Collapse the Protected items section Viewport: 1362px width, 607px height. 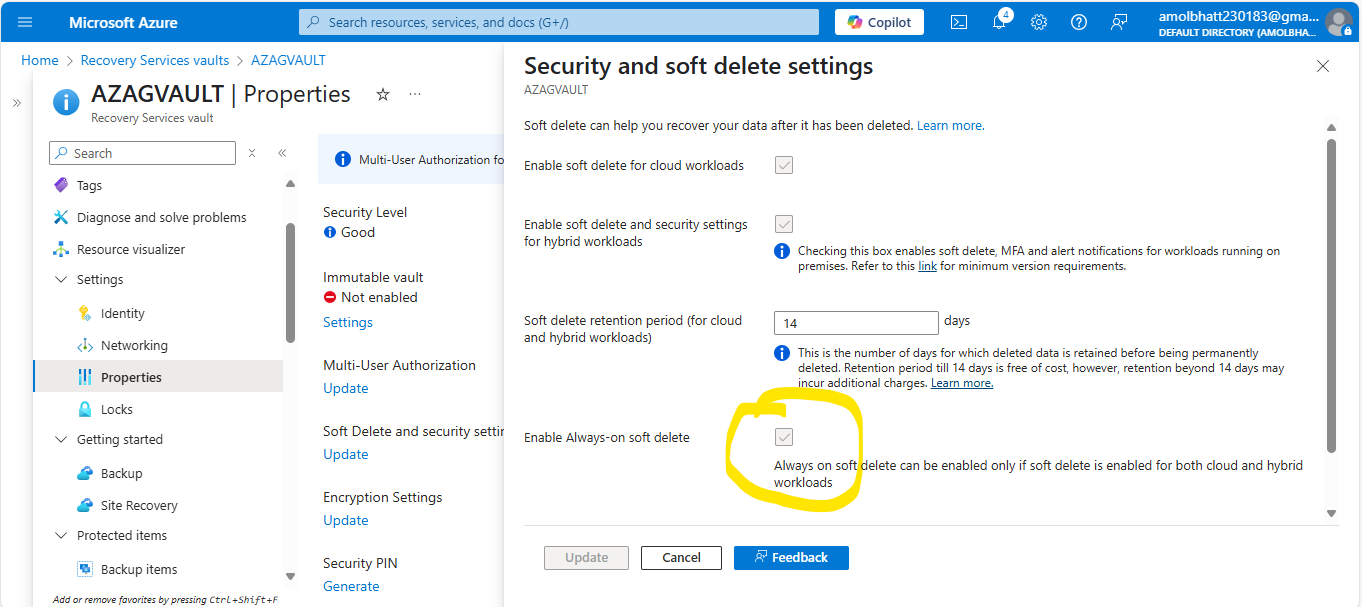(x=60, y=535)
